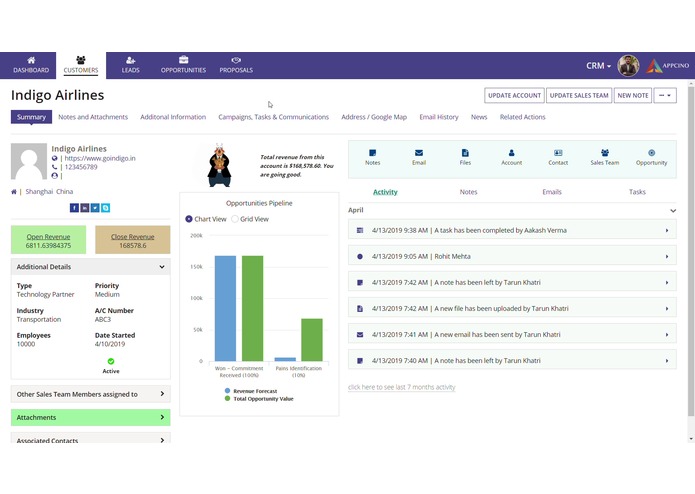Click the Sales Team quick action icon
This screenshot has height=494, width=695.
(x=605, y=153)
